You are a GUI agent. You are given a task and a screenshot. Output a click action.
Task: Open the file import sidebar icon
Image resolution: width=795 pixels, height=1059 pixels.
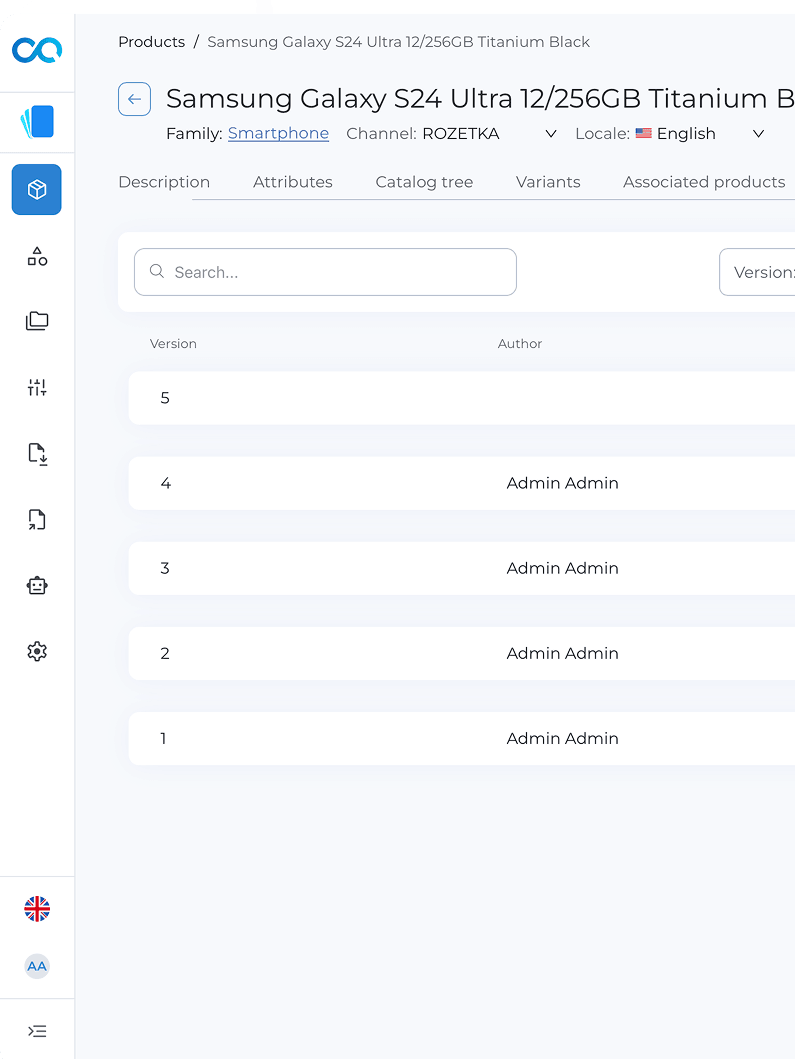[37, 454]
